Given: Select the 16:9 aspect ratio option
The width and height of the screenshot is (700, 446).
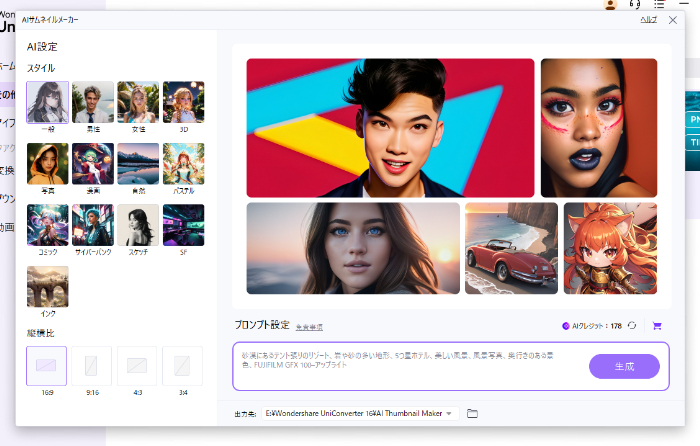Looking at the screenshot, I should [46, 366].
